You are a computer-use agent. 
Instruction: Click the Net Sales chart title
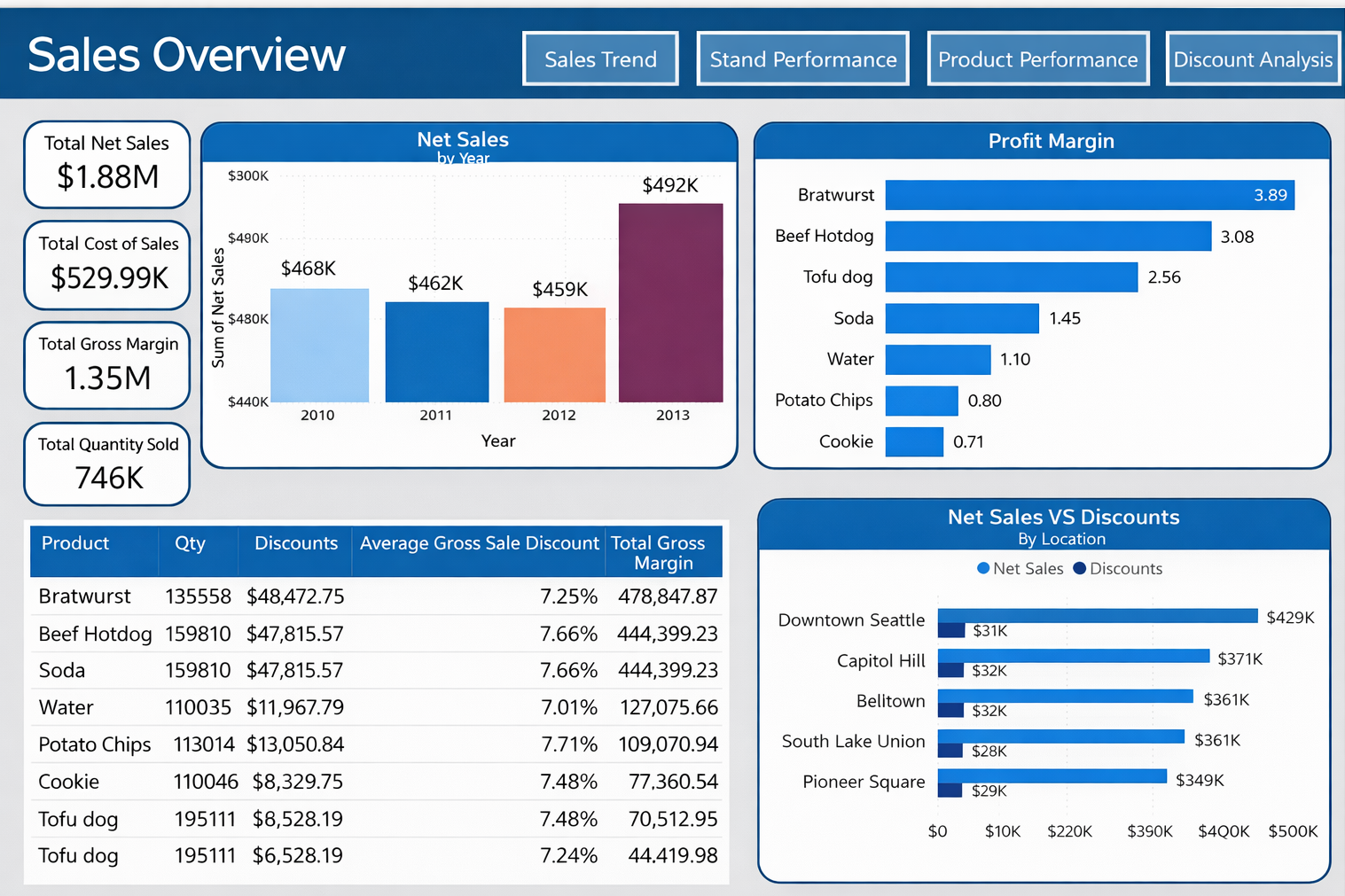coord(463,139)
